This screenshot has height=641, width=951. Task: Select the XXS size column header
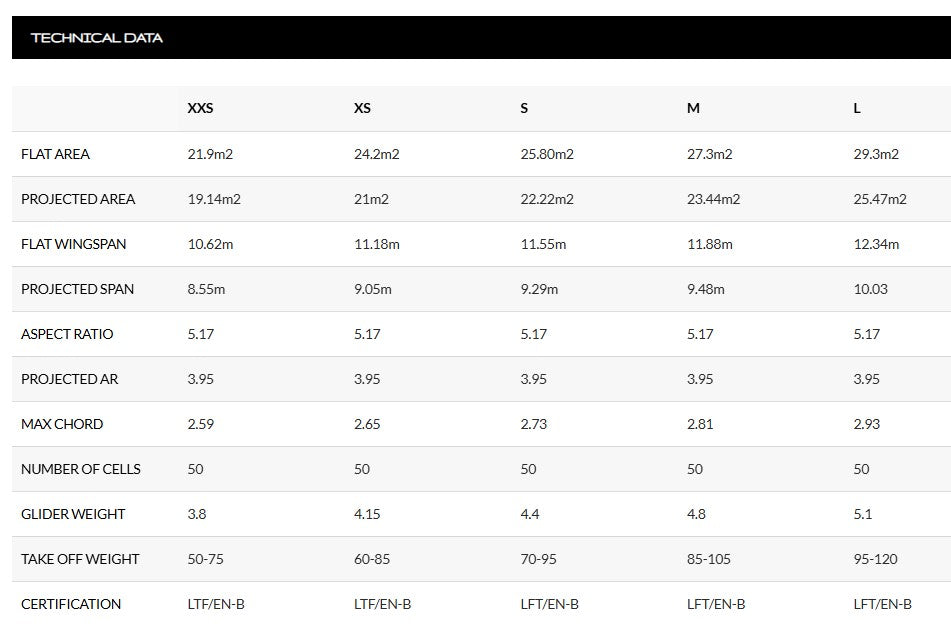pos(200,108)
